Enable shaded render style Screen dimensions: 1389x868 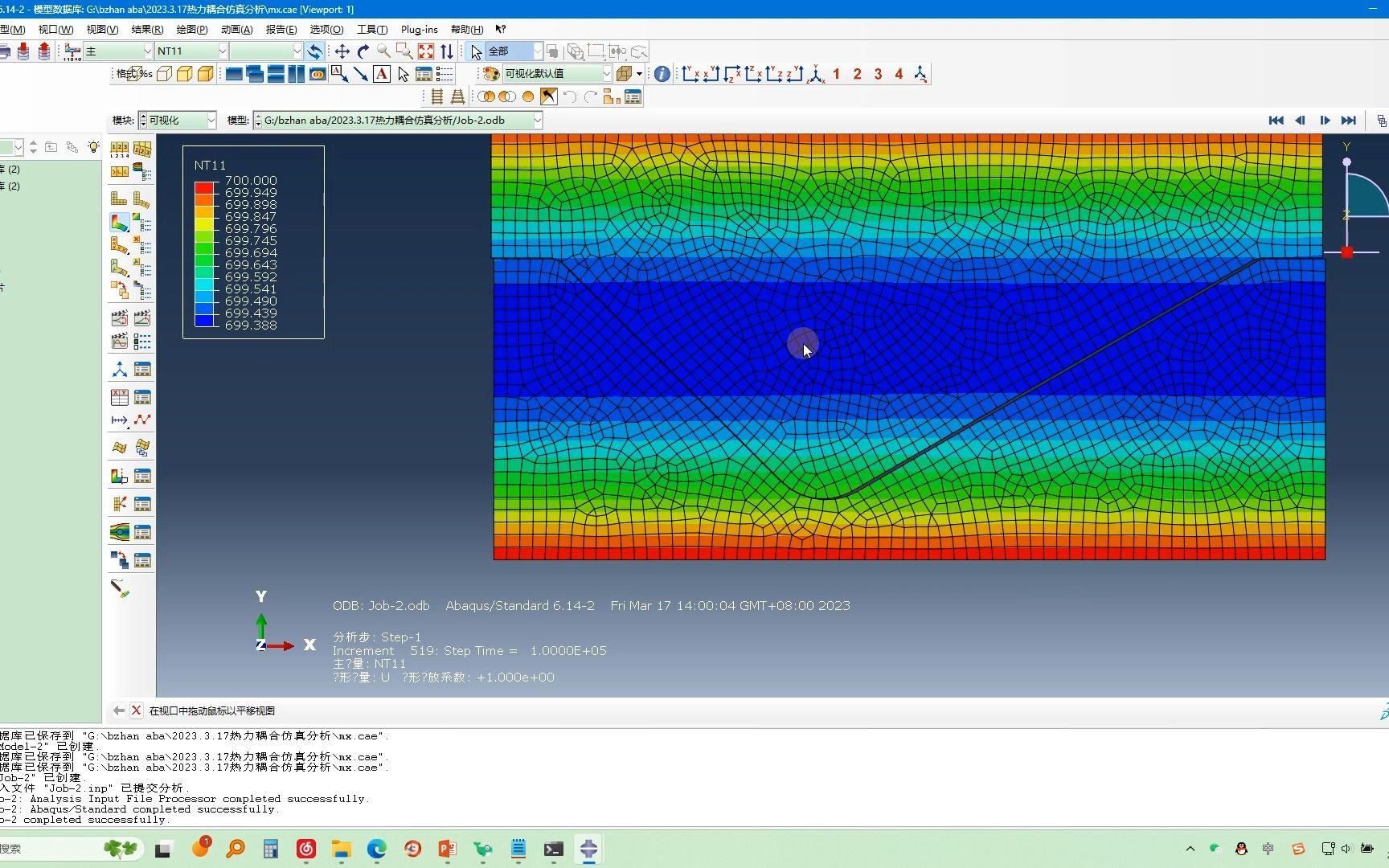pyautogui.click(x=206, y=74)
